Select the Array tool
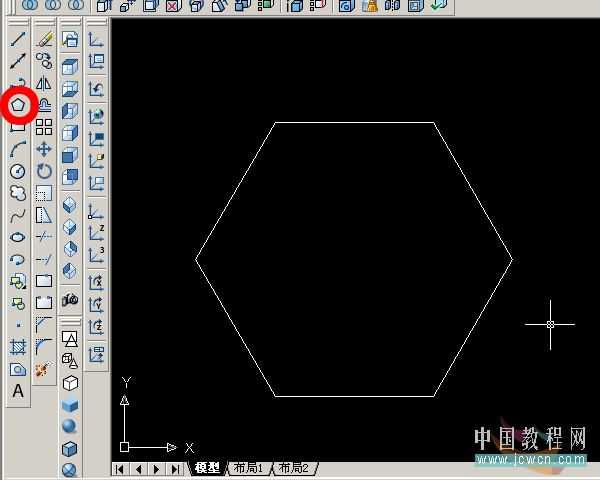Screen dimensions: 600x480 [44, 127]
